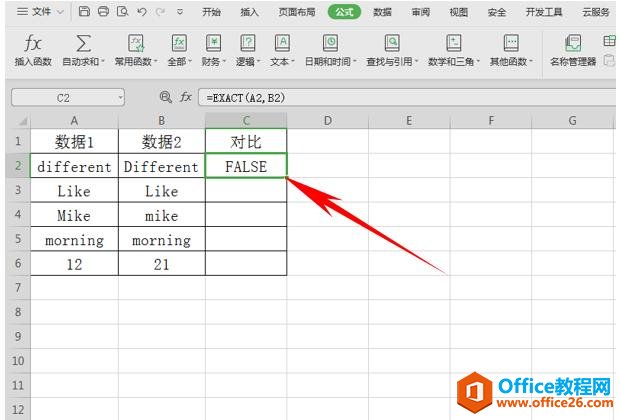
Task: Select cell with lowercase 'mike'
Action: 162,215
